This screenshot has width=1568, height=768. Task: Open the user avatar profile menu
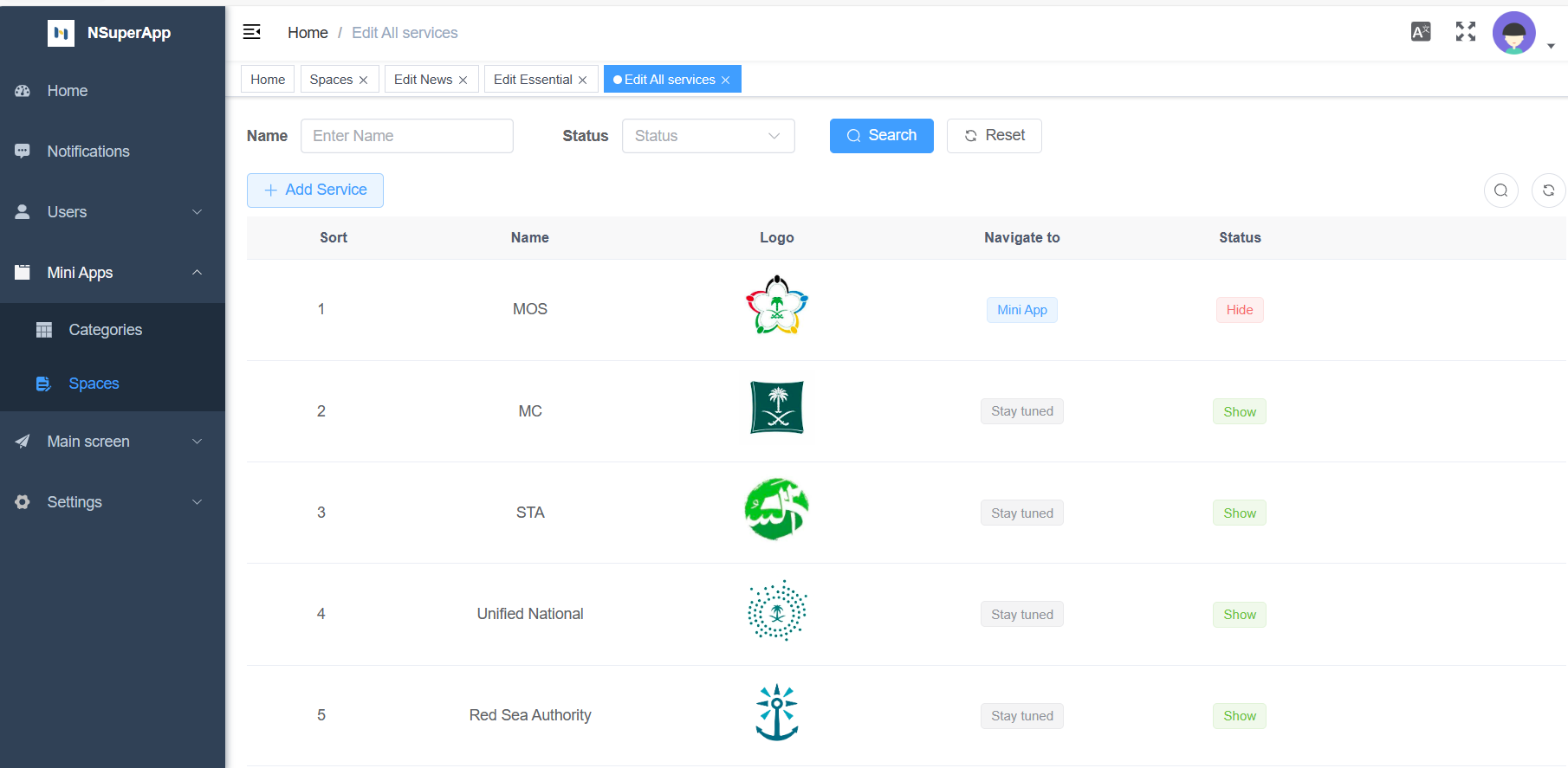click(x=1514, y=34)
